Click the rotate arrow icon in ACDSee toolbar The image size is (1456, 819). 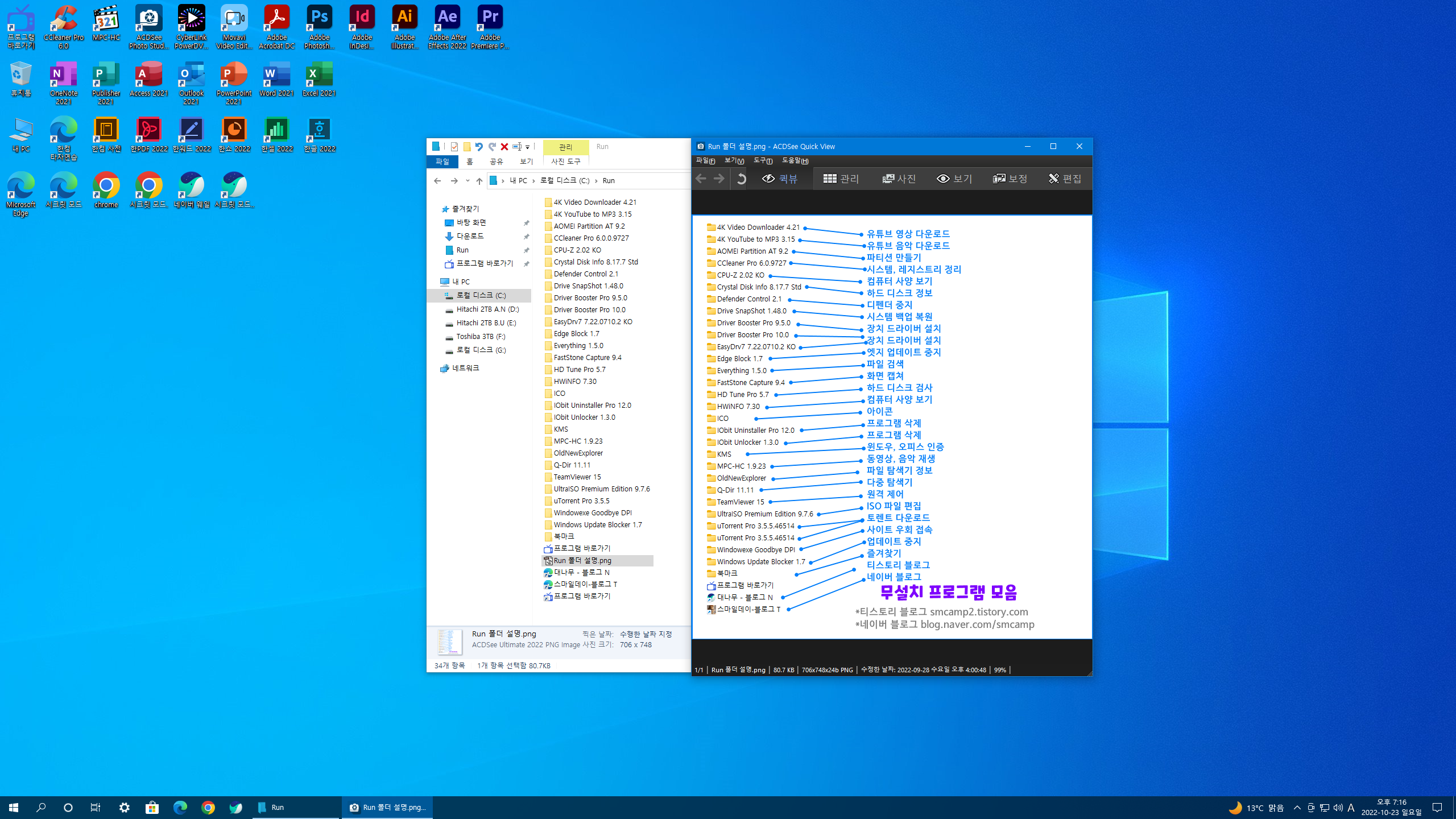741,179
